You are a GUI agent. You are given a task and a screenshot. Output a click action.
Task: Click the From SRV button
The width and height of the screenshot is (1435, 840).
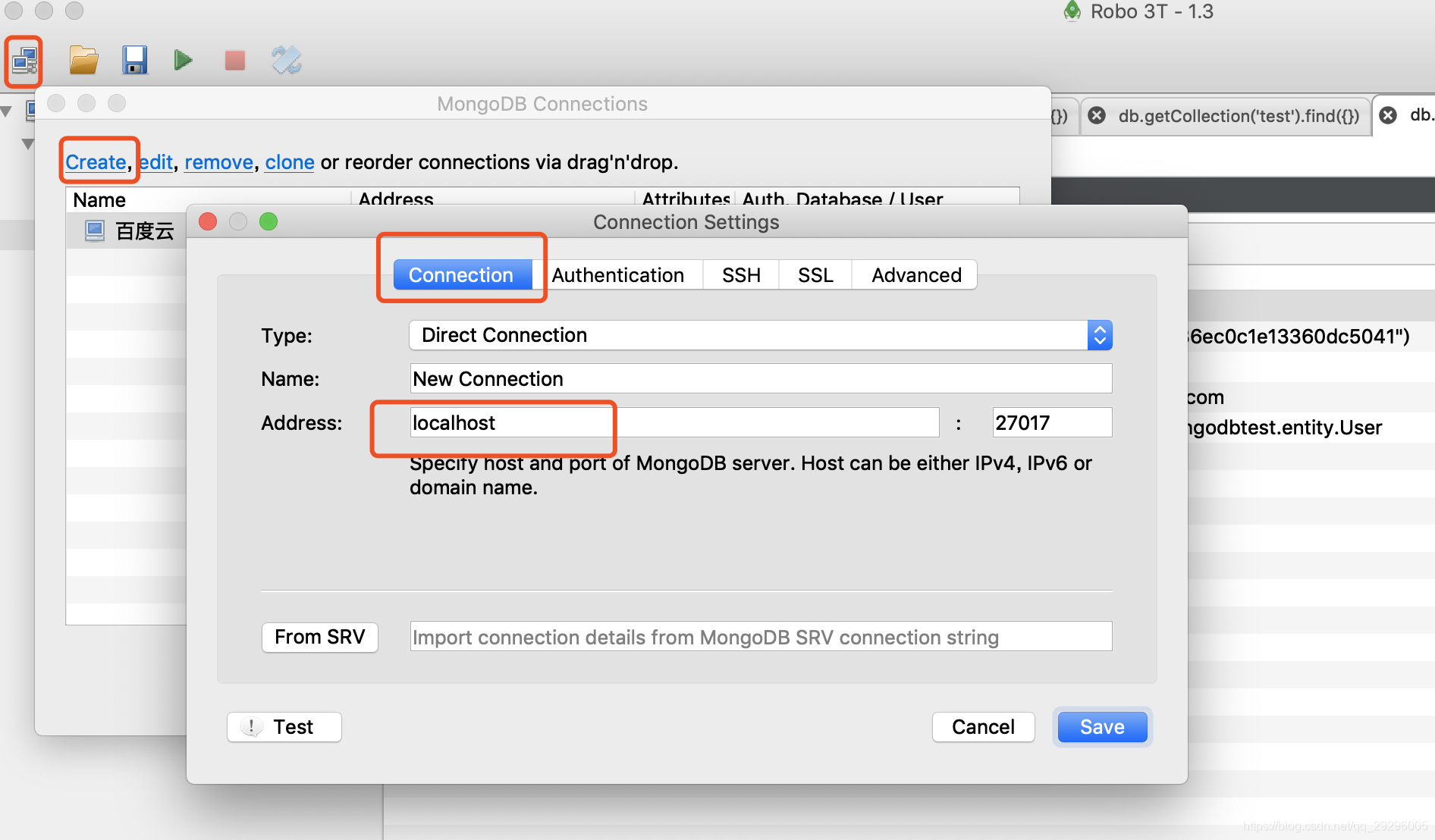click(319, 637)
